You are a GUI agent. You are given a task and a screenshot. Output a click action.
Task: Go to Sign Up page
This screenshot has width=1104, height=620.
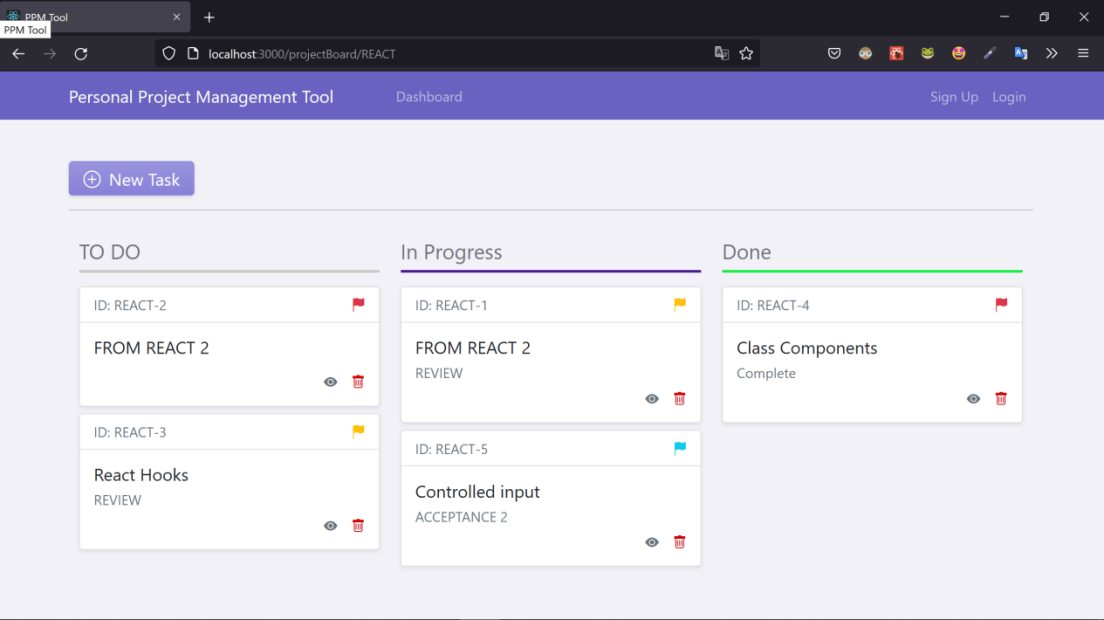point(954,96)
